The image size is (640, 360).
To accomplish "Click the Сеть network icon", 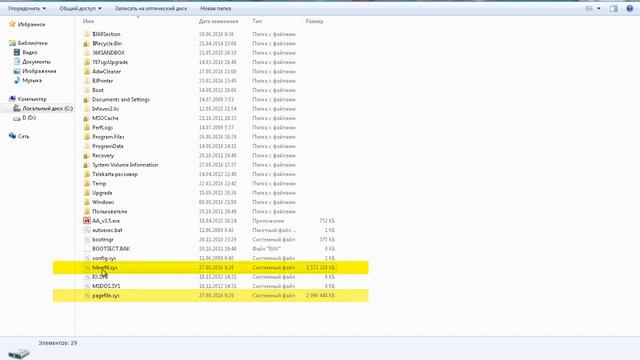I will point(12,136).
